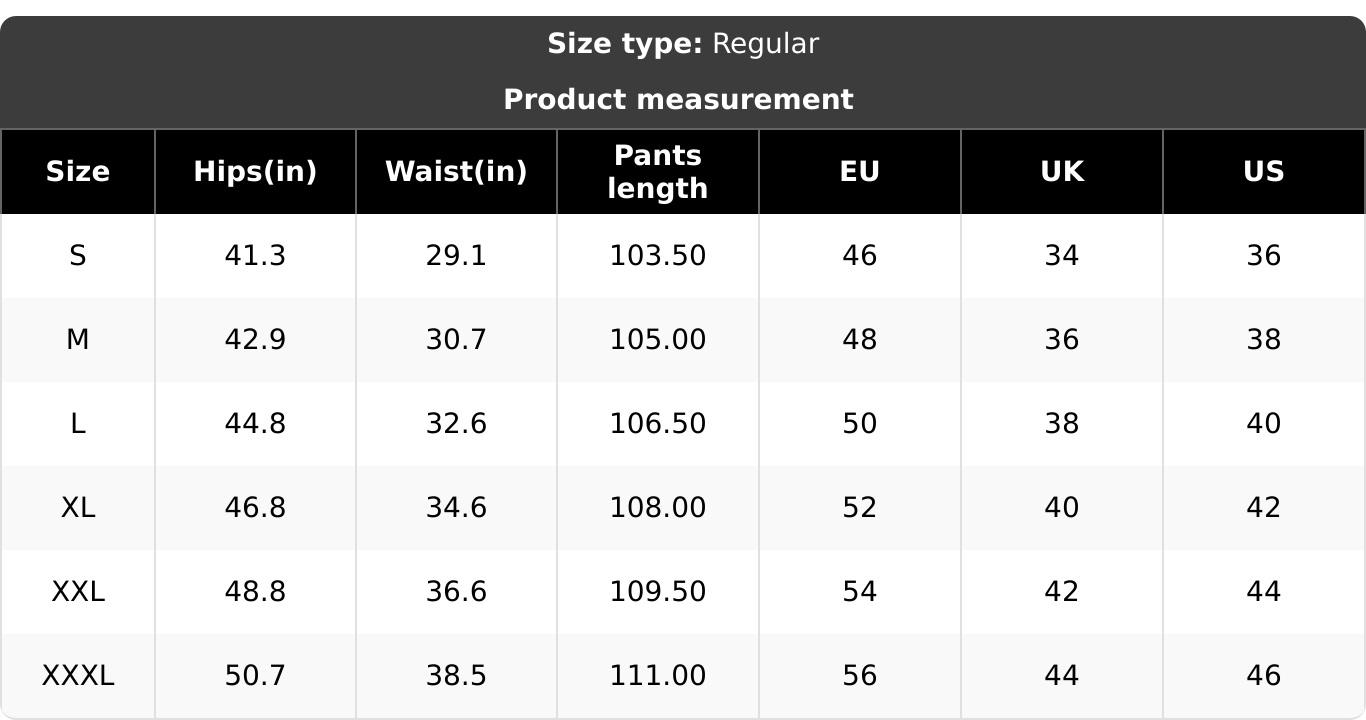
Task: Click the UK column header
Action: 1062,172
